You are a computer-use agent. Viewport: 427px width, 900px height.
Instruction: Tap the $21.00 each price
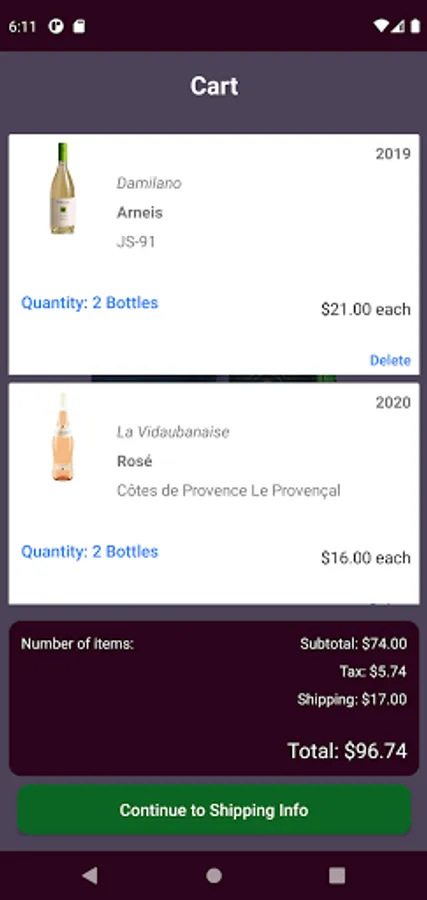pos(366,310)
